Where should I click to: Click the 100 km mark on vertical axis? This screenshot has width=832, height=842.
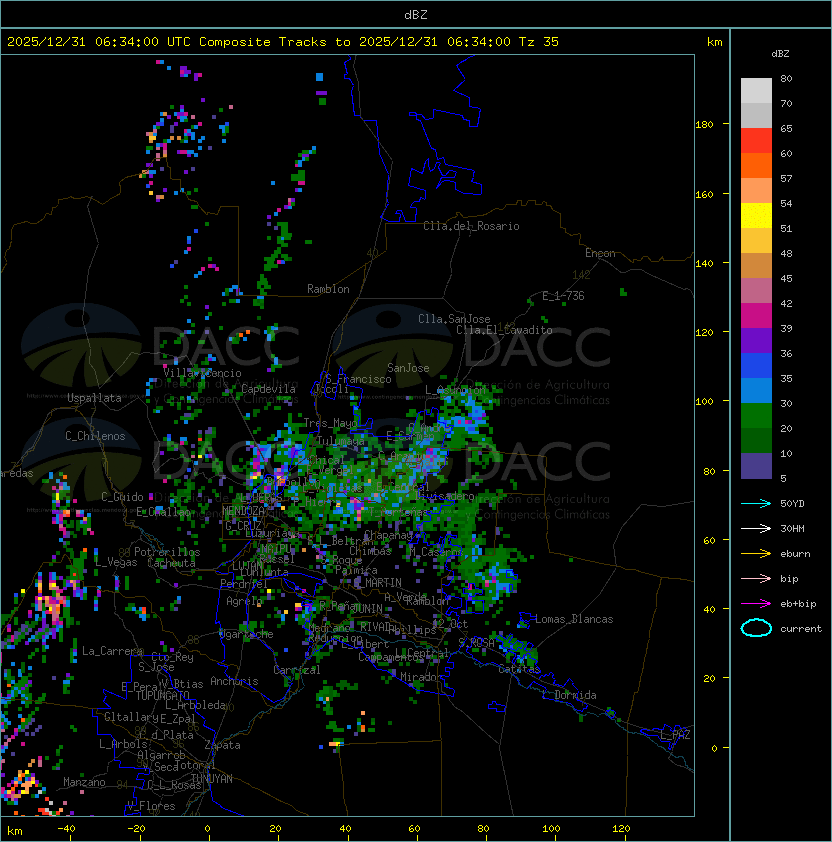(704, 402)
